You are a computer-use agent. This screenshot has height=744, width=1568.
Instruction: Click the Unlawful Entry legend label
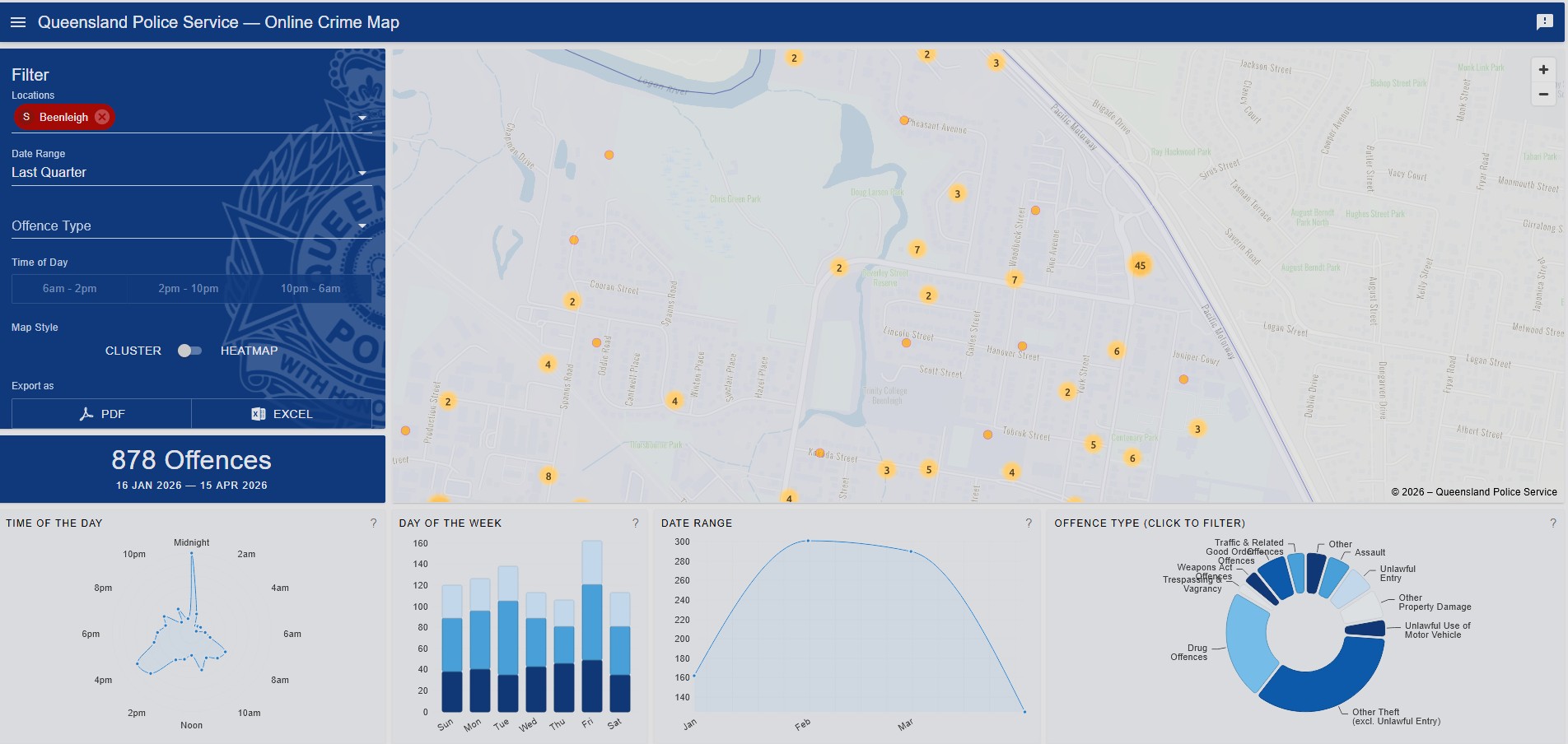click(1398, 574)
